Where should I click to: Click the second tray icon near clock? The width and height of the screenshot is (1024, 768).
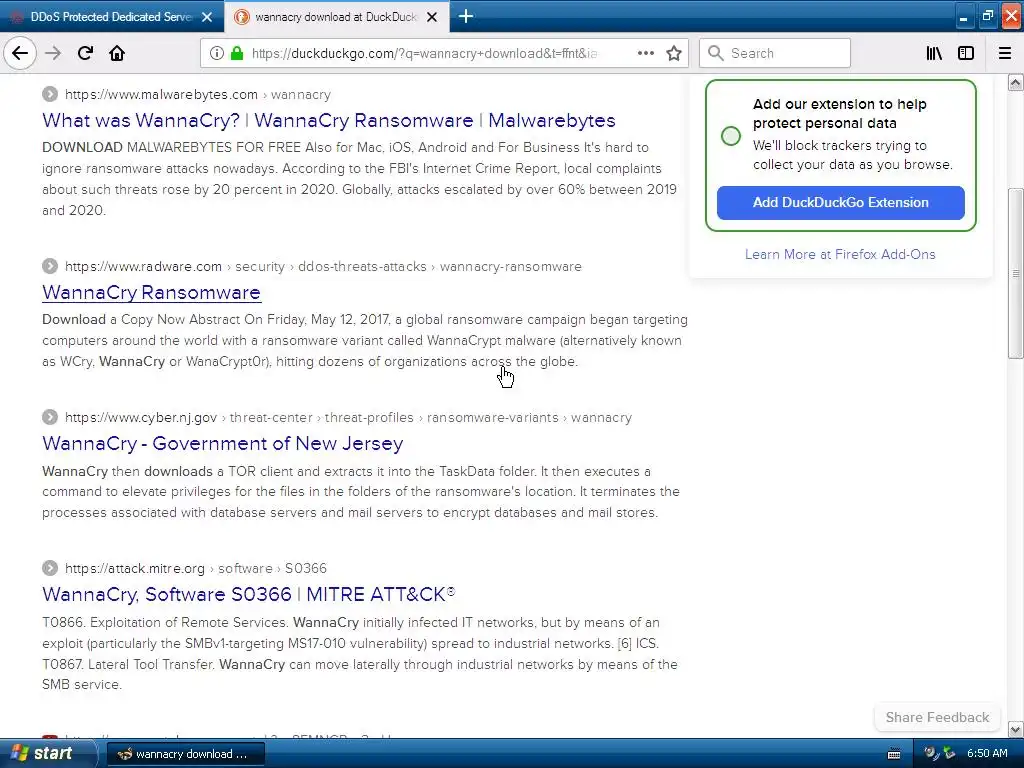(x=950, y=753)
